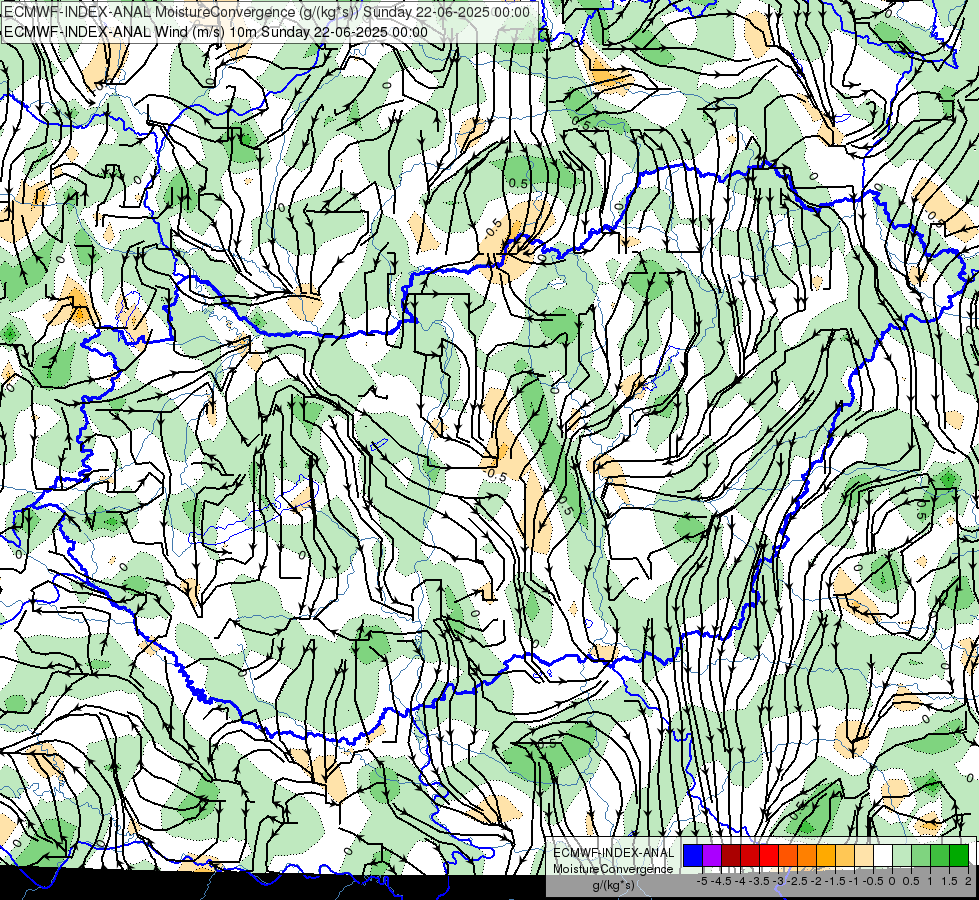Click the '1.5' legend tick label
The width and height of the screenshot is (979, 900).
pyautogui.click(x=950, y=881)
